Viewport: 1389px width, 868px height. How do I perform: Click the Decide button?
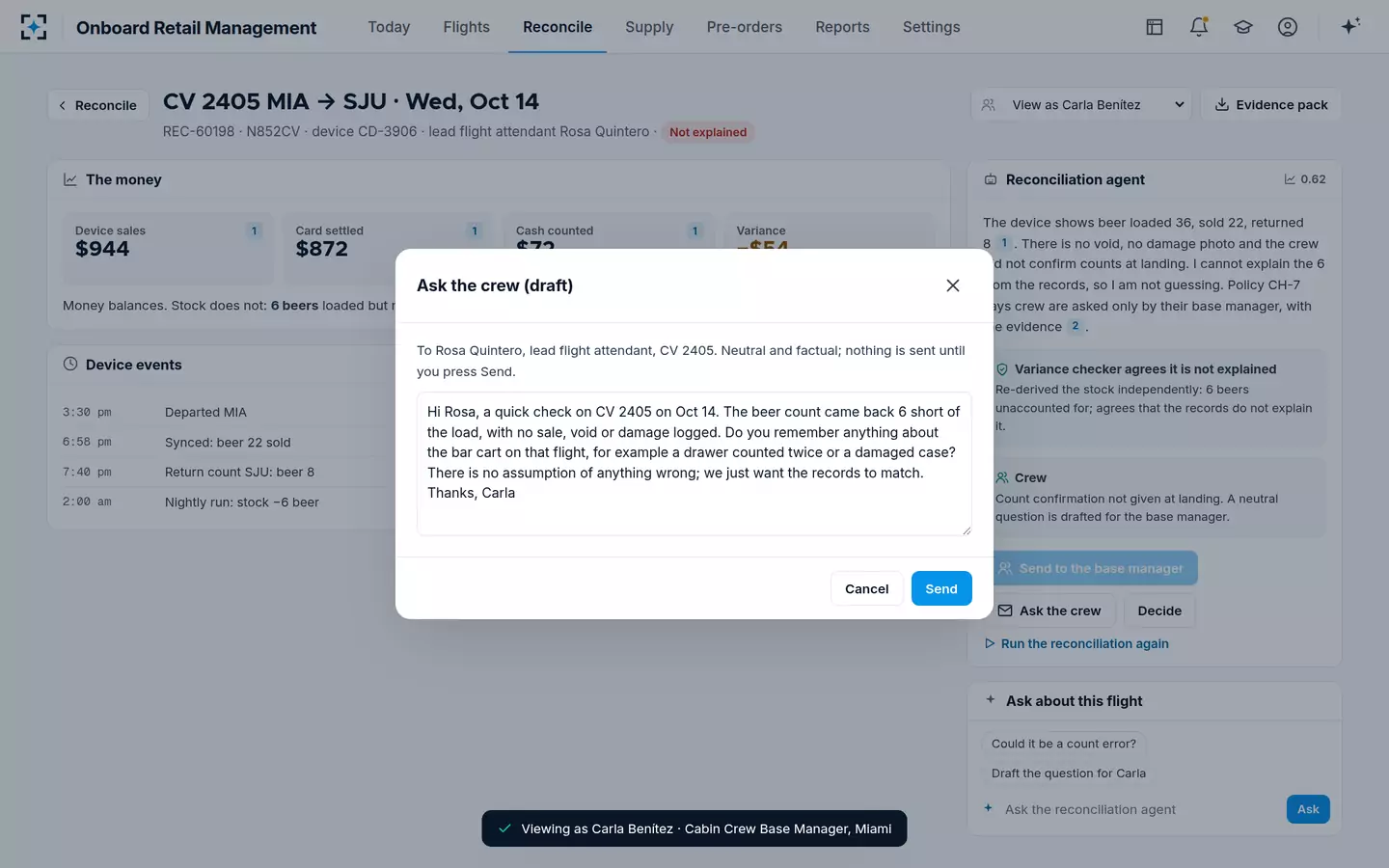coord(1159,610)
